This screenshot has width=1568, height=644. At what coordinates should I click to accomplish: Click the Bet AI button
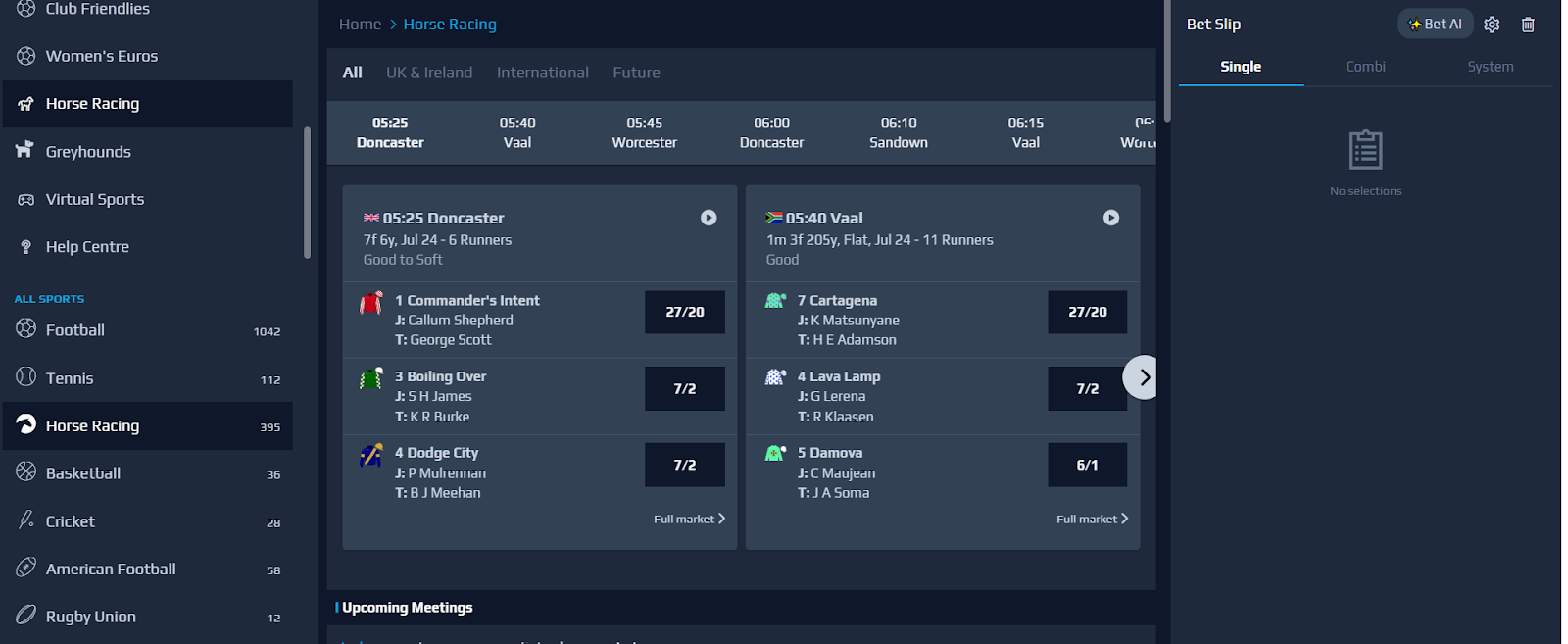click(1435, 25)
